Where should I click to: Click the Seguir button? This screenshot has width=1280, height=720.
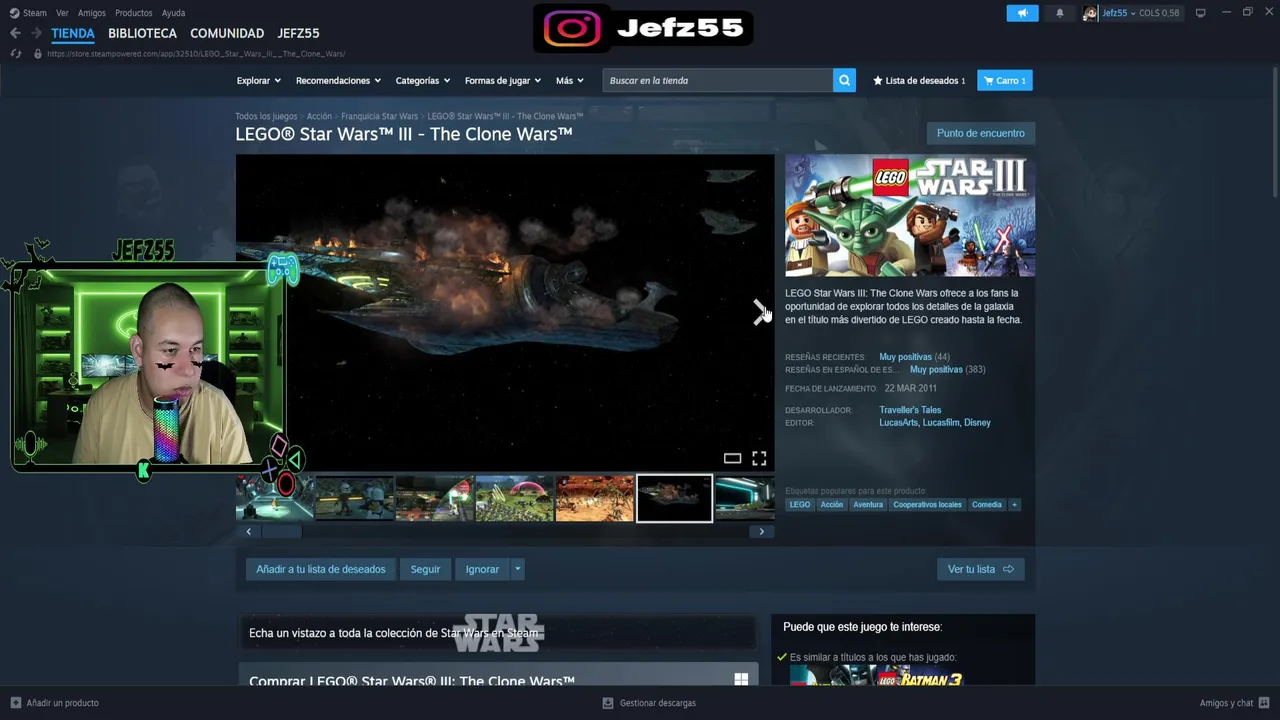click(x=425, y=569)
